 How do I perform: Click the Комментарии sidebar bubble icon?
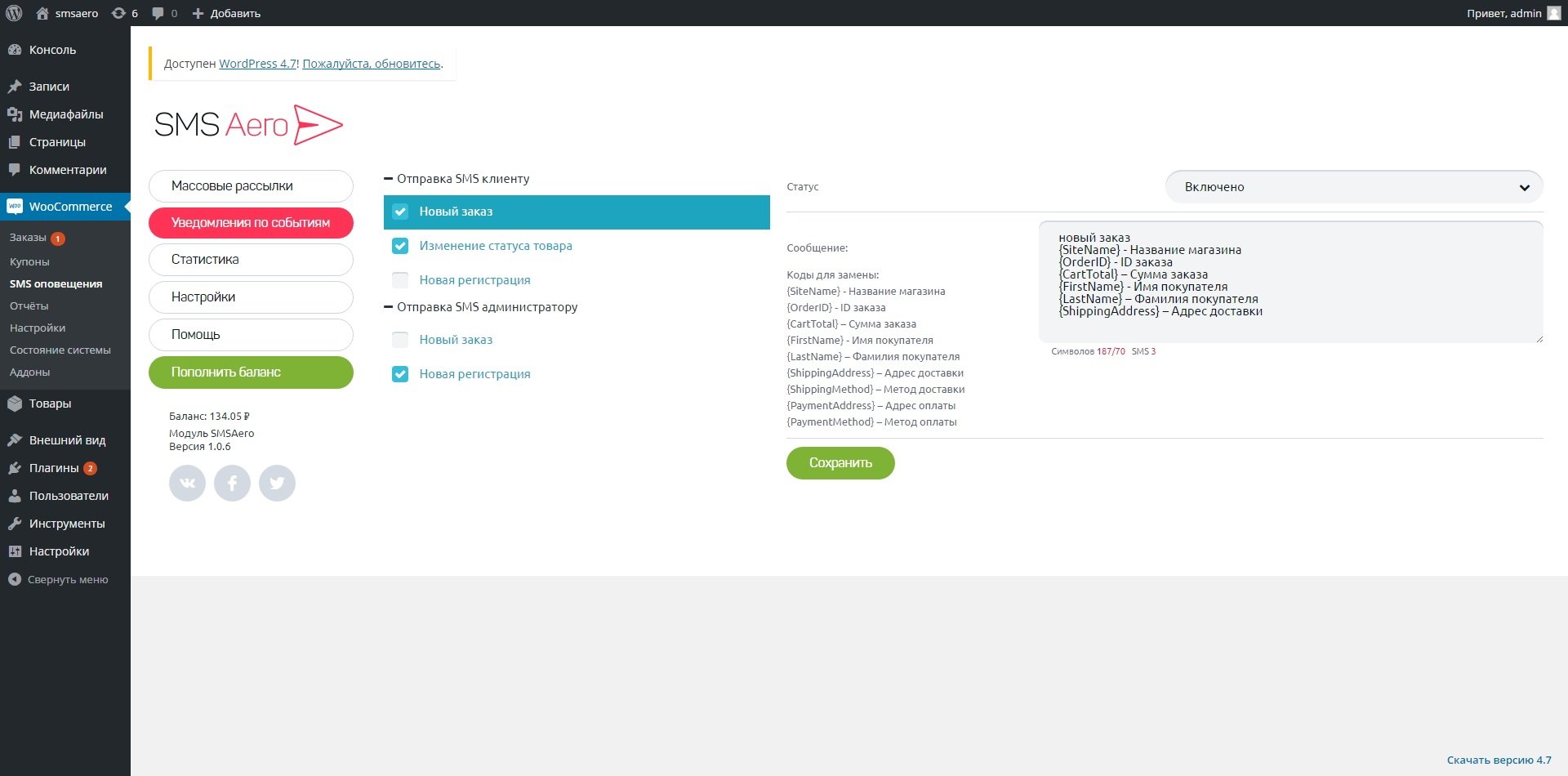pyautogui.click(x=15, y=170)
